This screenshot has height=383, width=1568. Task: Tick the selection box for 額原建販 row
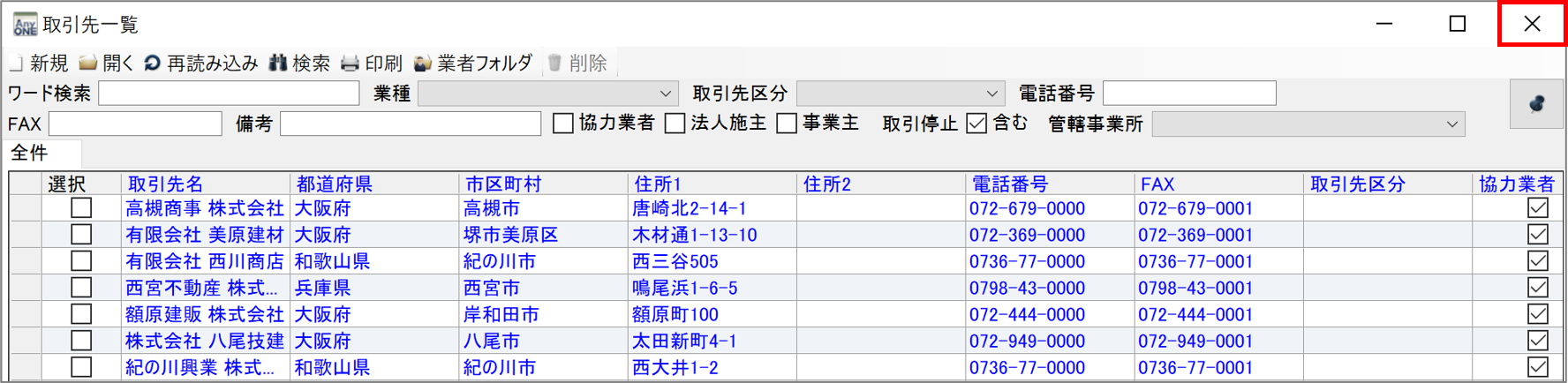tap(81, 314)
